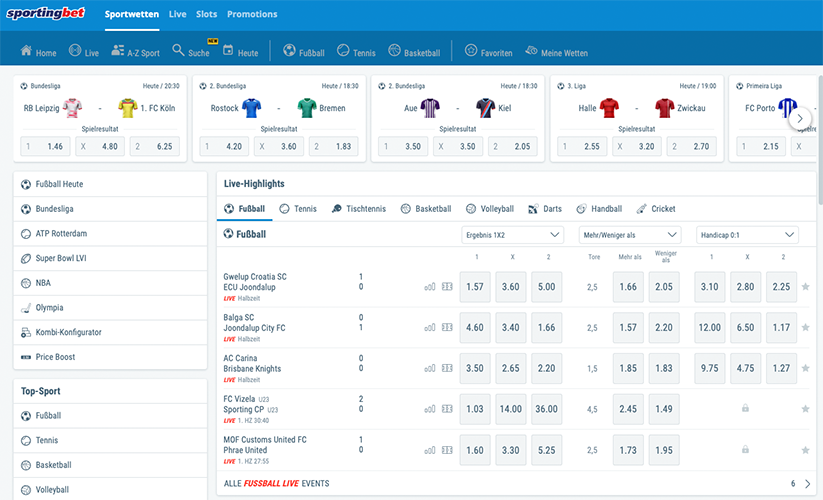Go to Home in the navigation bar
823x500 pixels.
pos(38,51)
